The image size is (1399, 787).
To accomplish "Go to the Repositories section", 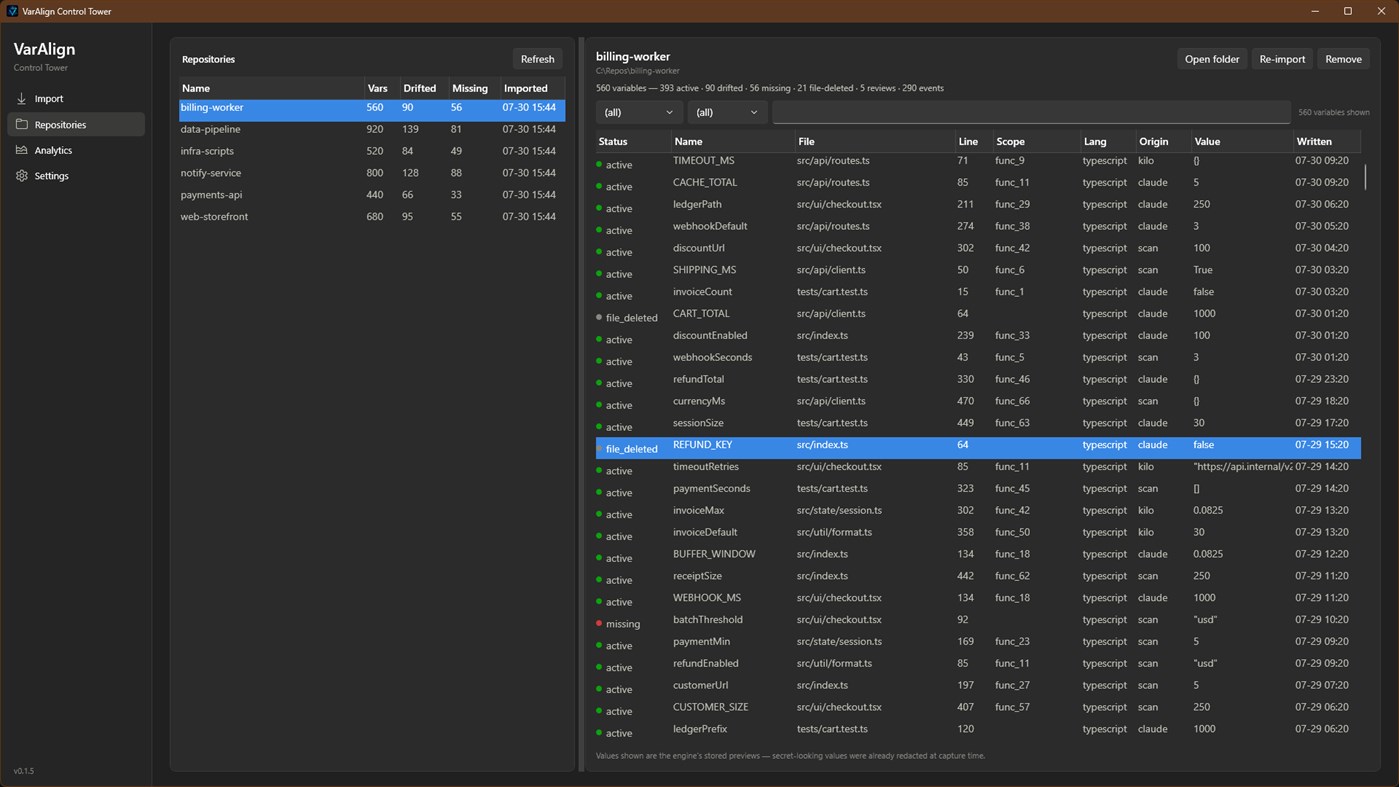I will coord(76,125).
